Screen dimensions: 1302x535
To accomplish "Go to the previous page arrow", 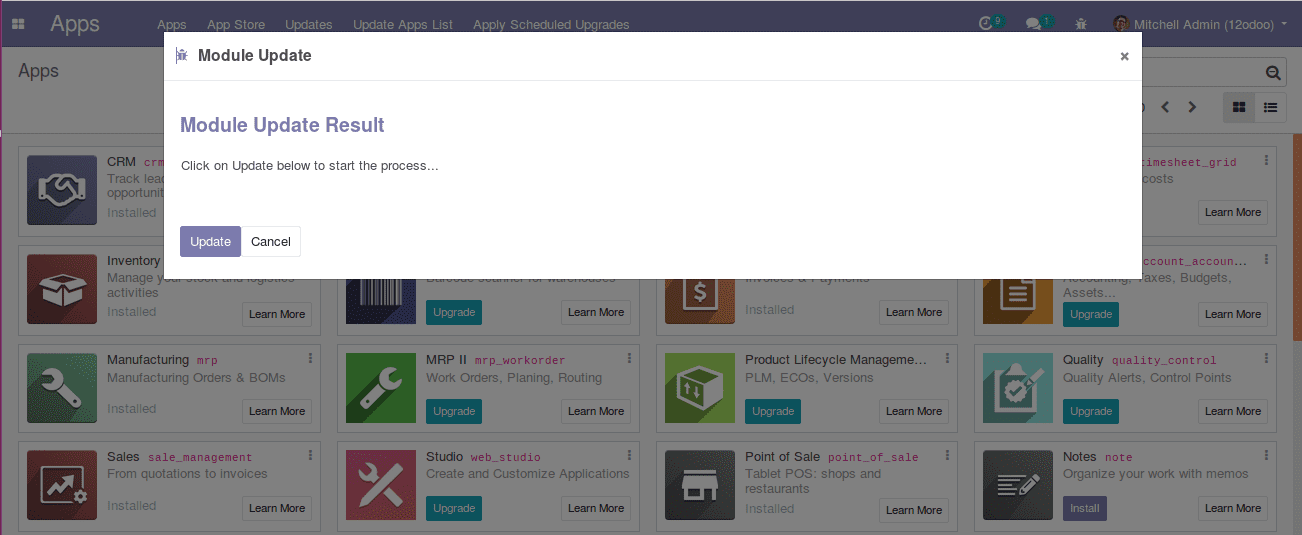I will (1165, 107).
